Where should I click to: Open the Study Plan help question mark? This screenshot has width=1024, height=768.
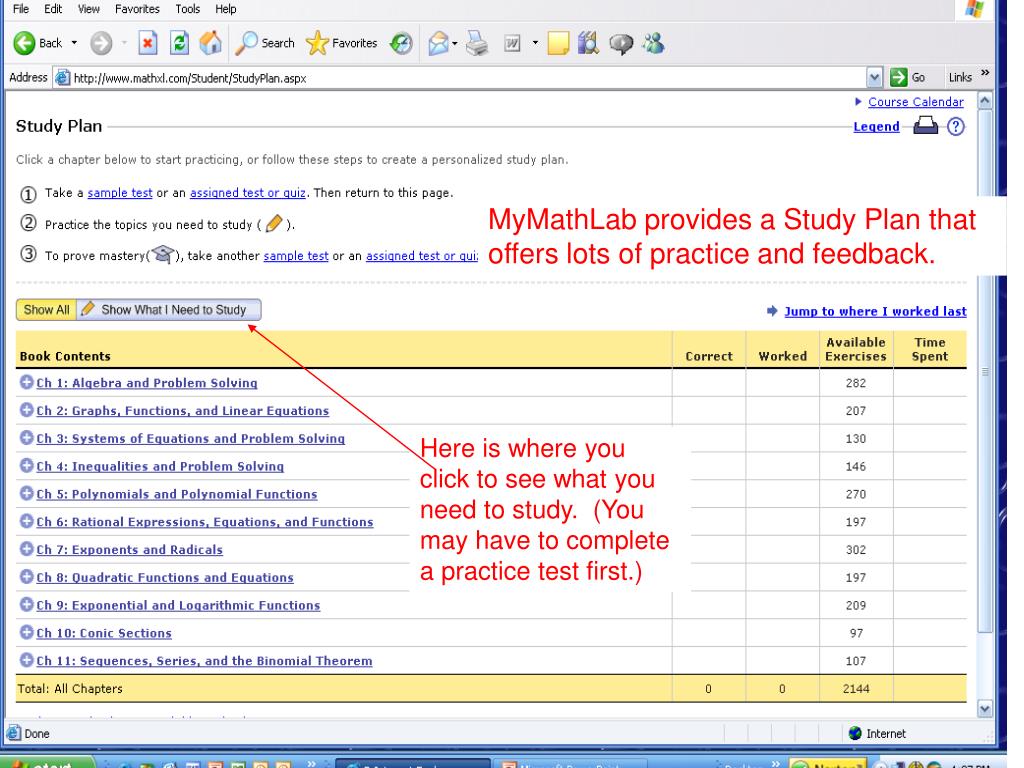[x=955, y=126]
